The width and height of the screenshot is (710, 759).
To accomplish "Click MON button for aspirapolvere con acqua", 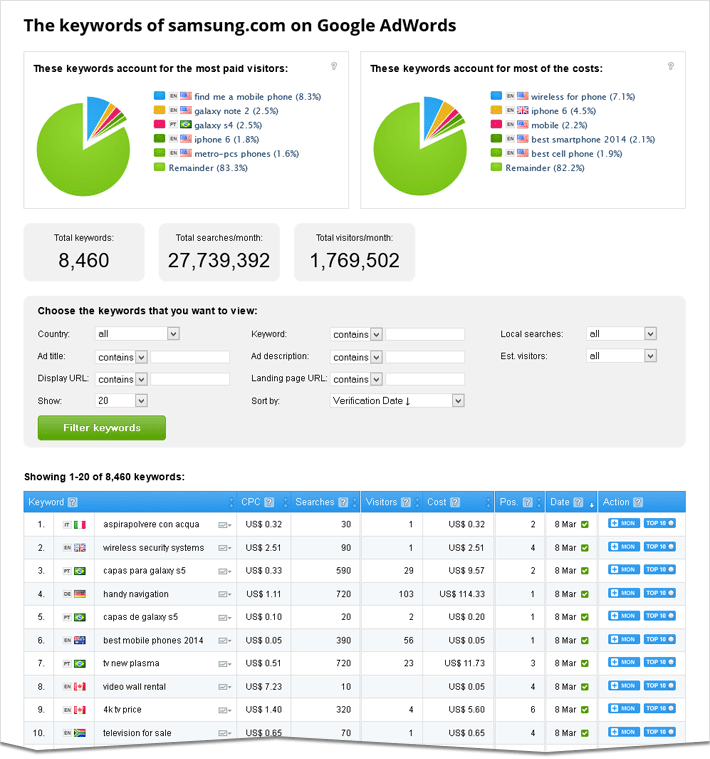I will (x=624, y=523).
